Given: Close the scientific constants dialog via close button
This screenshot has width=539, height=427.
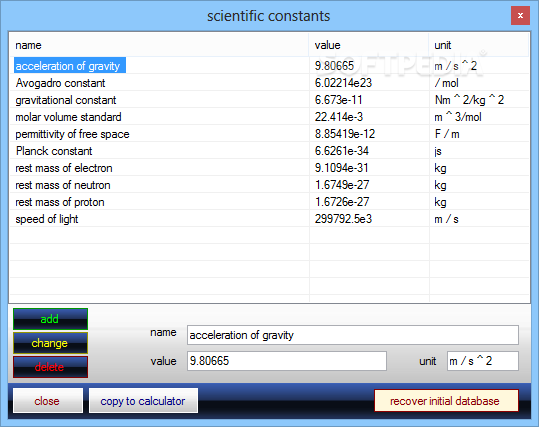Looking at the screenshot, I should 48,401.
